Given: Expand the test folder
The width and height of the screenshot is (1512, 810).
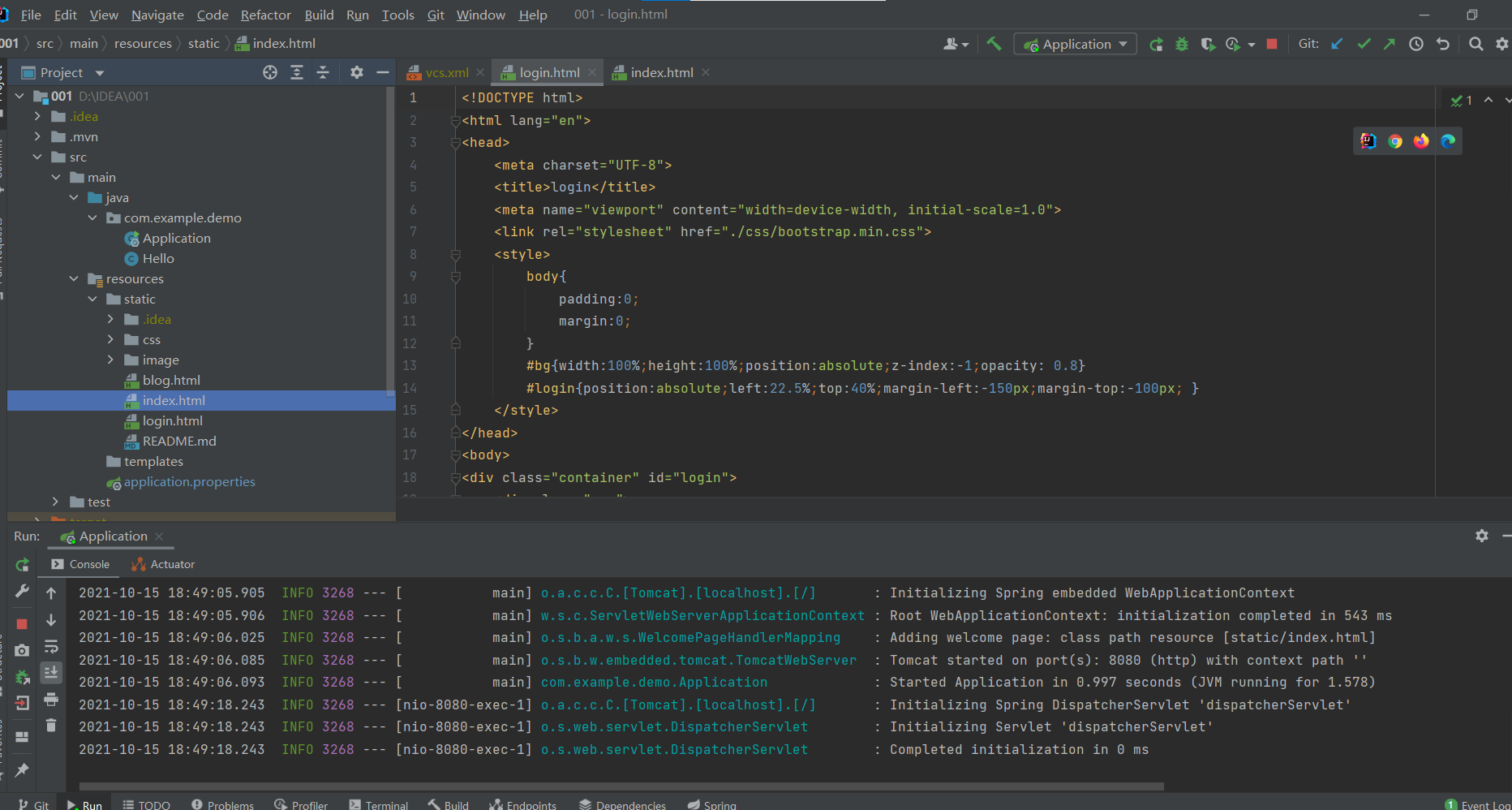Looking at the screenshot, I should tap(55, 502).
